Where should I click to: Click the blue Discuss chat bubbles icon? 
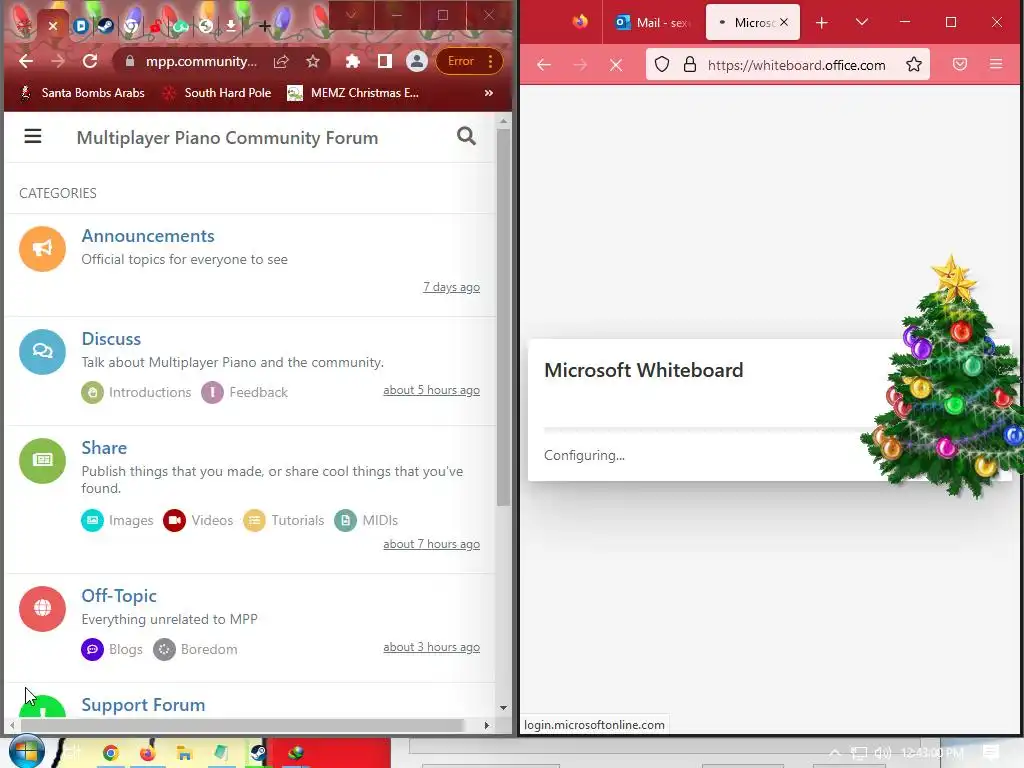[x=42, y=351]
